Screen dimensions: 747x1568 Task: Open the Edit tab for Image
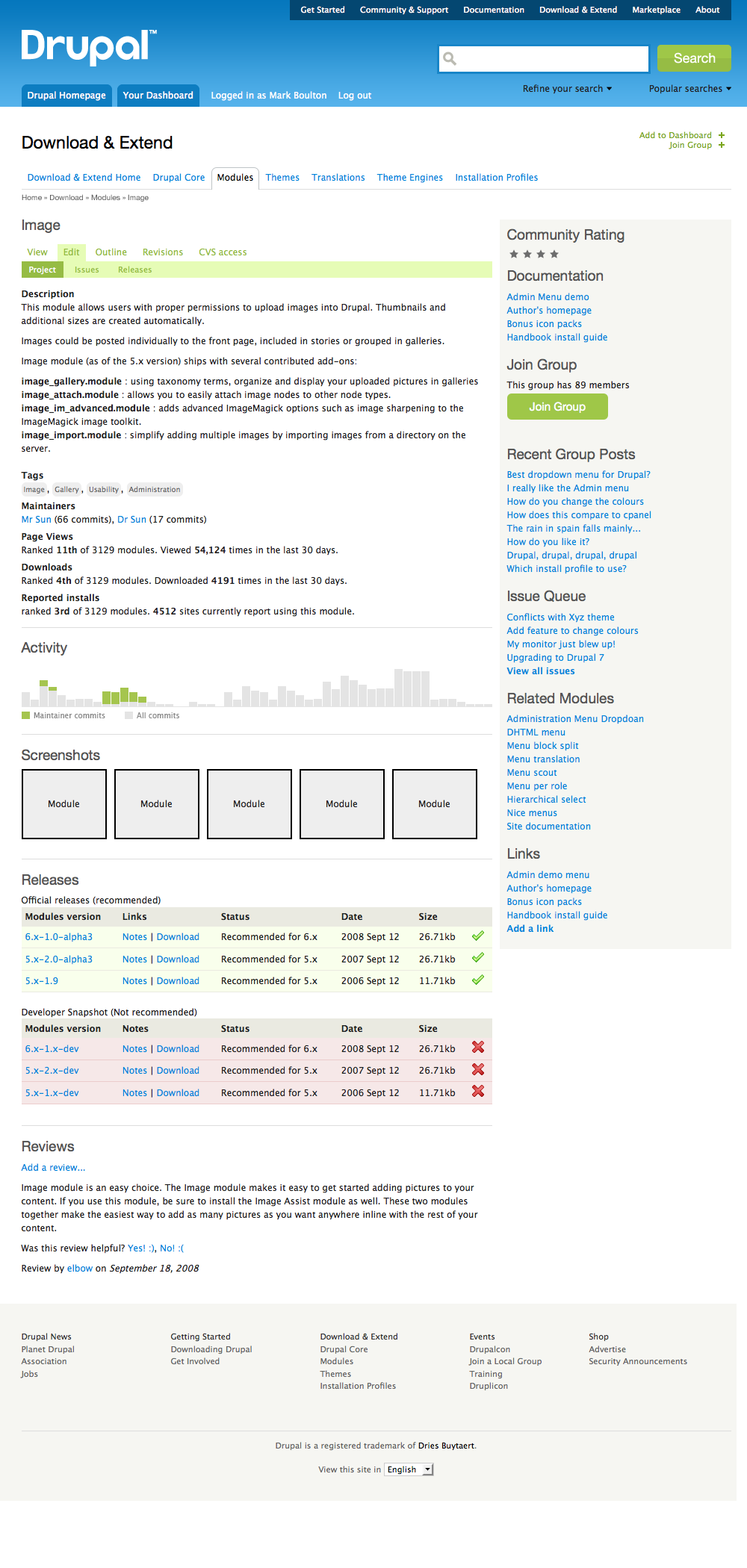point(72,252)
